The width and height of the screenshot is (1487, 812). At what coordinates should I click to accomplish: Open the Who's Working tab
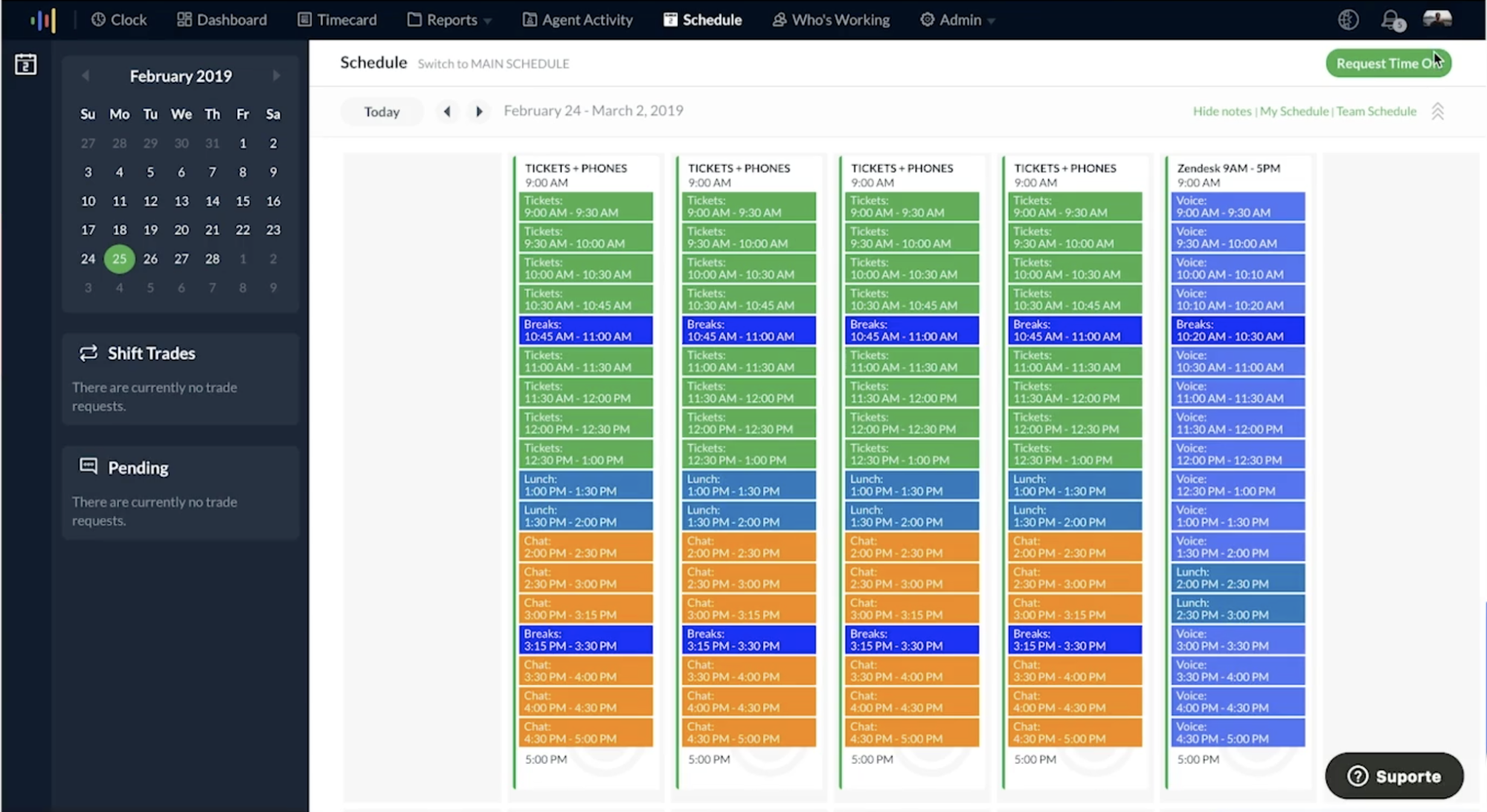[831, 20]
